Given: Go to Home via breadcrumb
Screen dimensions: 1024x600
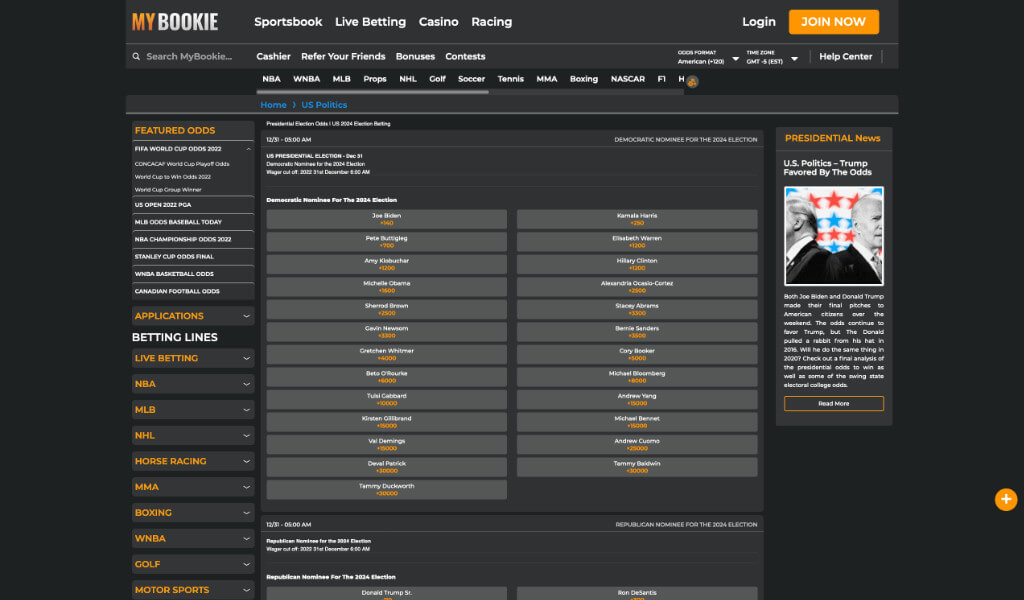Looking at the screenshot, I should click(273, 105).
